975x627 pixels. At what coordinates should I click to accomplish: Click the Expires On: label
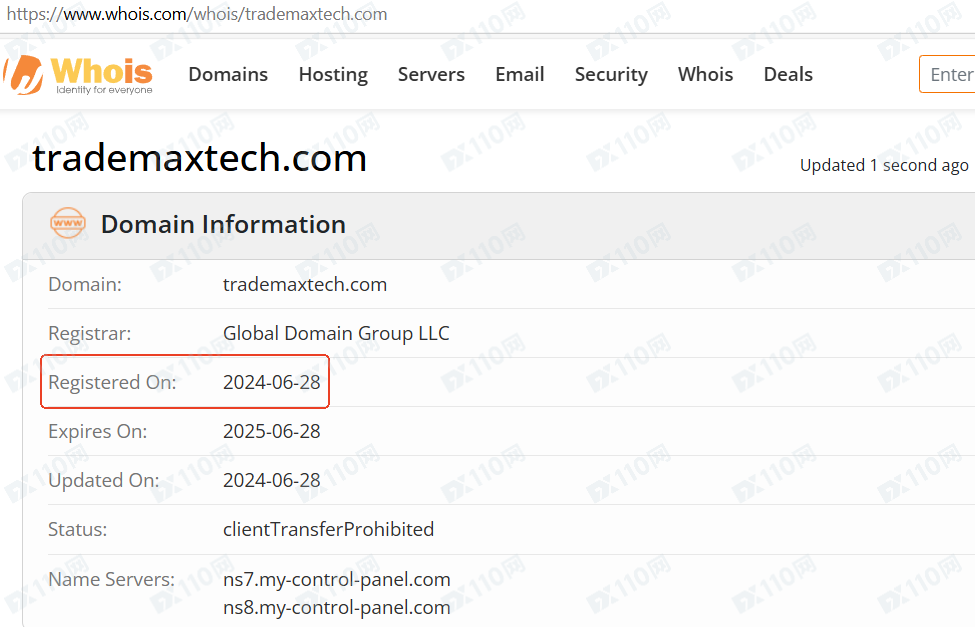(x=98, y=431)
